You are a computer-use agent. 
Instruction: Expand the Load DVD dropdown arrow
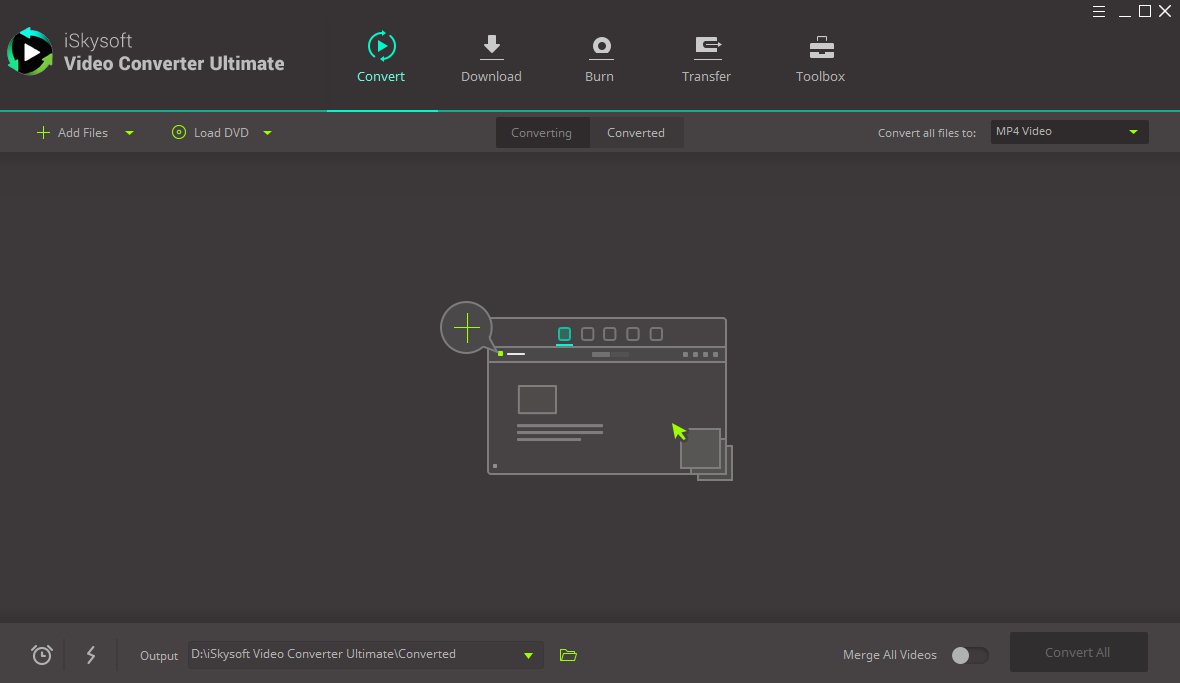267,132
